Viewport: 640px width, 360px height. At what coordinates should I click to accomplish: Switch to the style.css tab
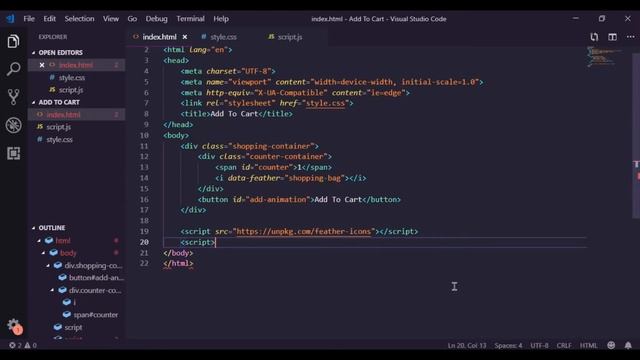[223, 37]
